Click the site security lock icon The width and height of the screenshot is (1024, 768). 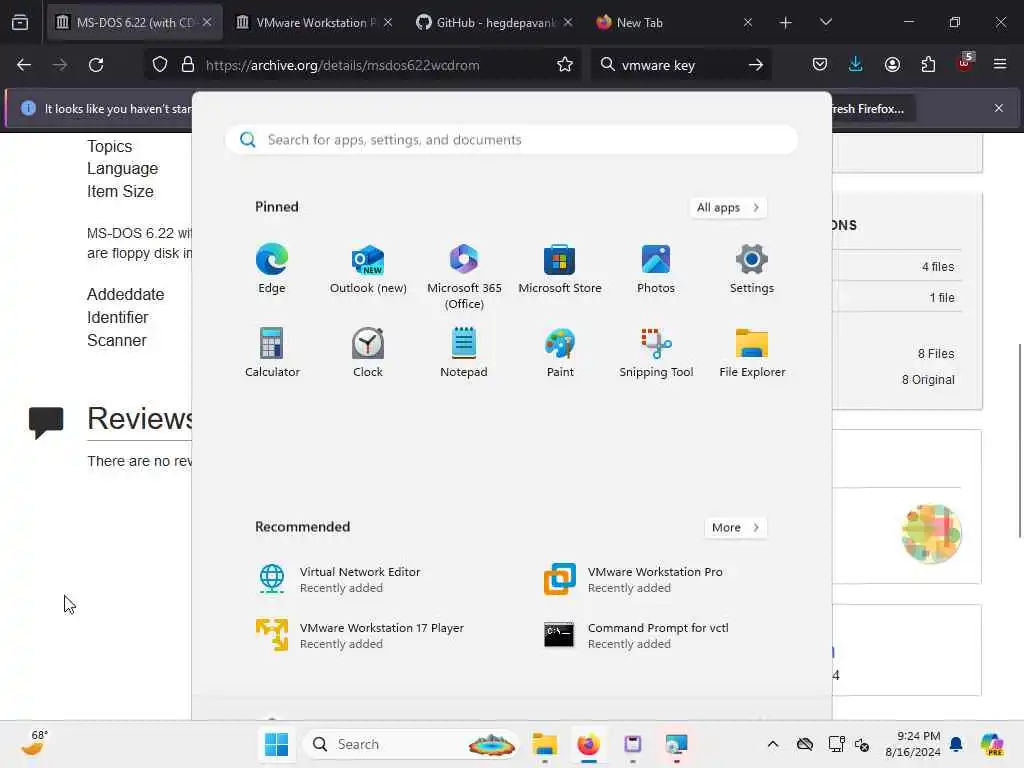coord(188,65)
